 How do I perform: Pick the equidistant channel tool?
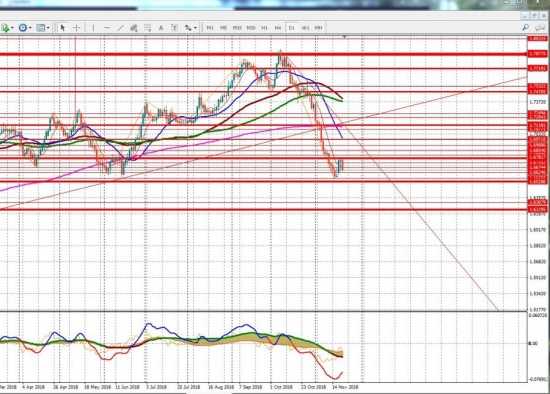pos(134,28)
